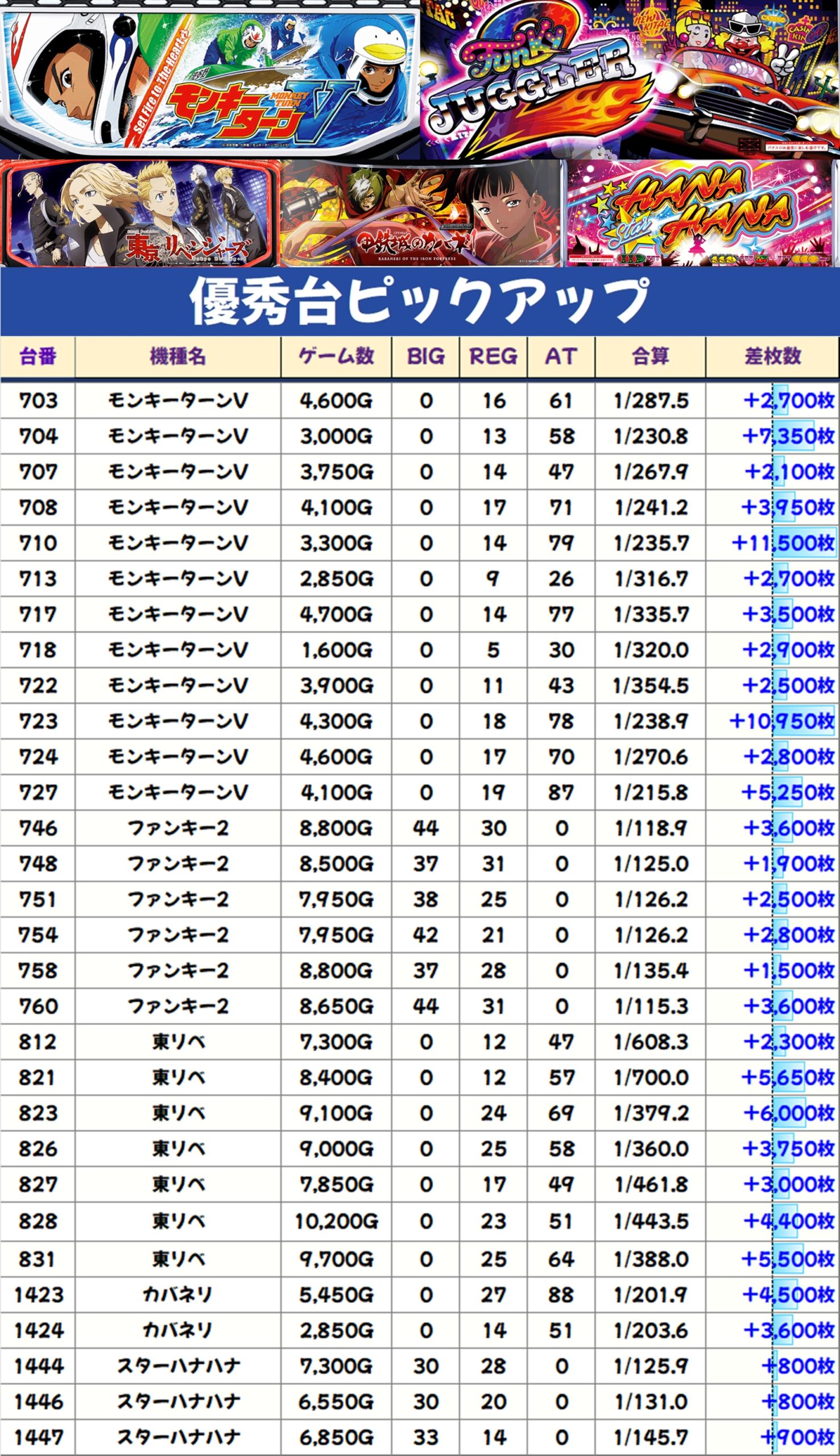
Task: Click the REG column header
Action: point(493,357)
